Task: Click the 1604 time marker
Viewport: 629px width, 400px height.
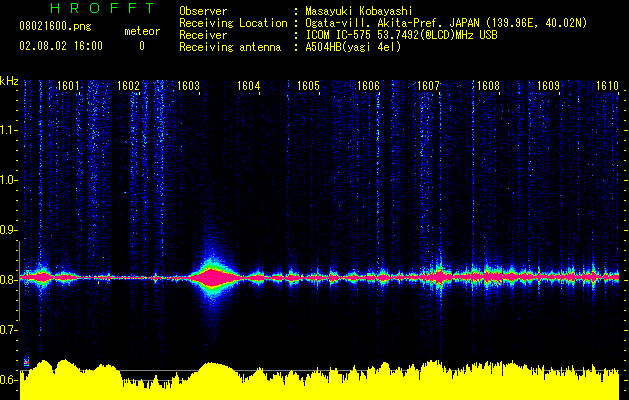Action: (249, 86)
